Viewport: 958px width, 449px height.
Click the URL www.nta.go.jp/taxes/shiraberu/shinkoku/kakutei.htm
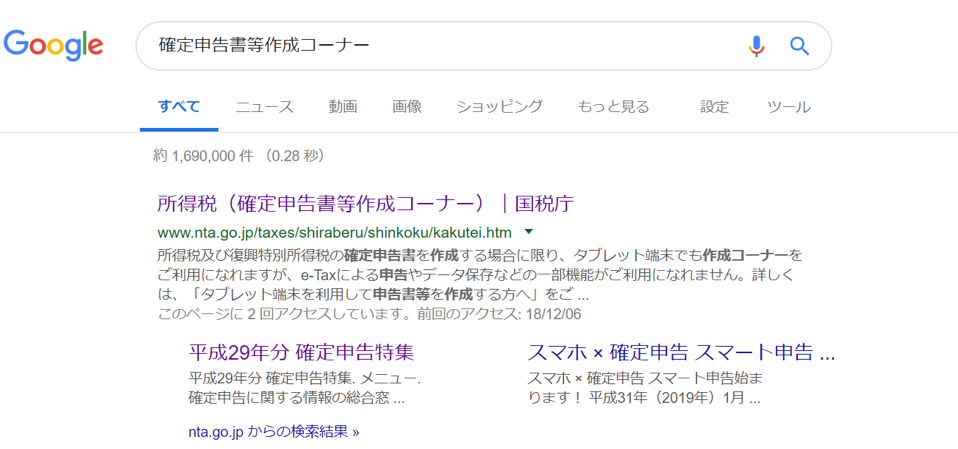(334, 232)
